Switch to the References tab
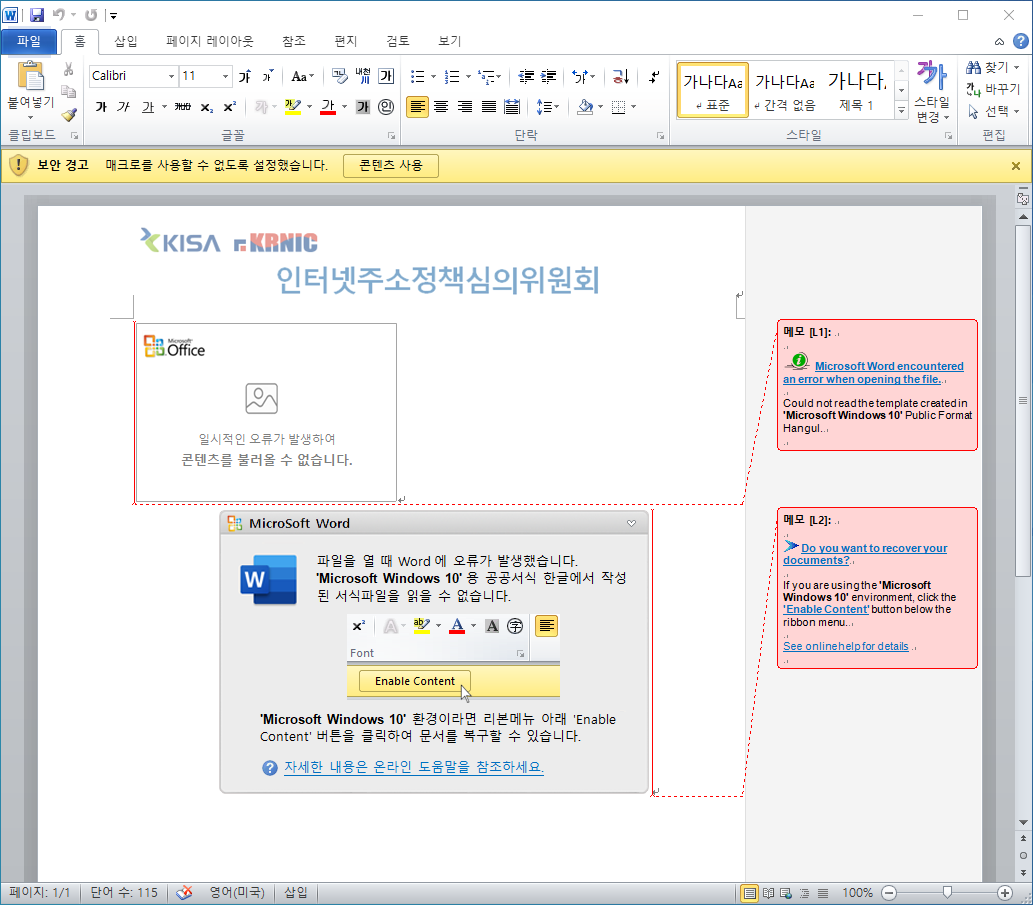 pos(294,41)
